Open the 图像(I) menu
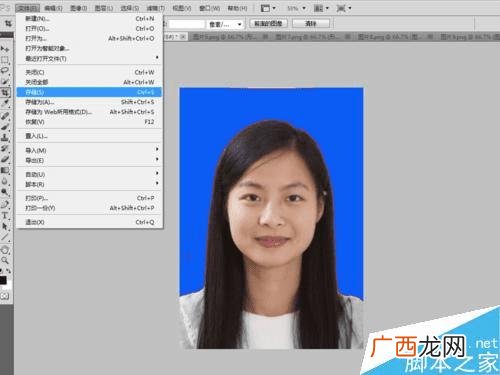The image size is (500, 375). (79, 8)
